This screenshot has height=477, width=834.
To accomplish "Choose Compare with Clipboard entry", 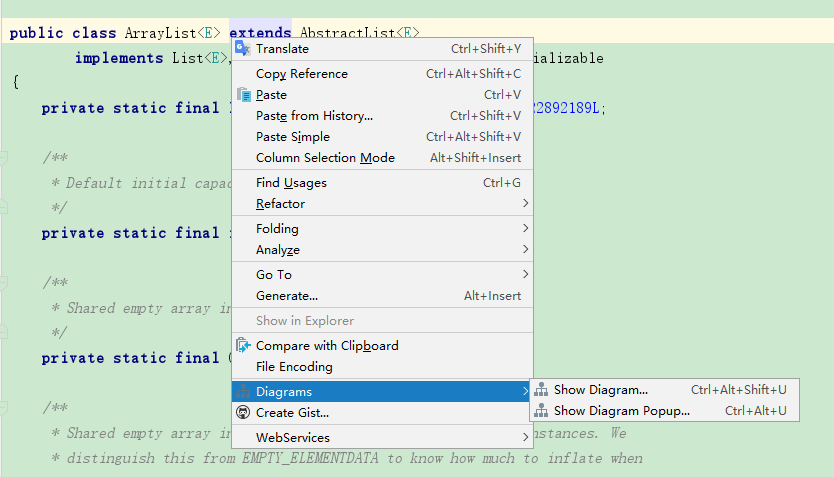I will (x=382, y=346).
